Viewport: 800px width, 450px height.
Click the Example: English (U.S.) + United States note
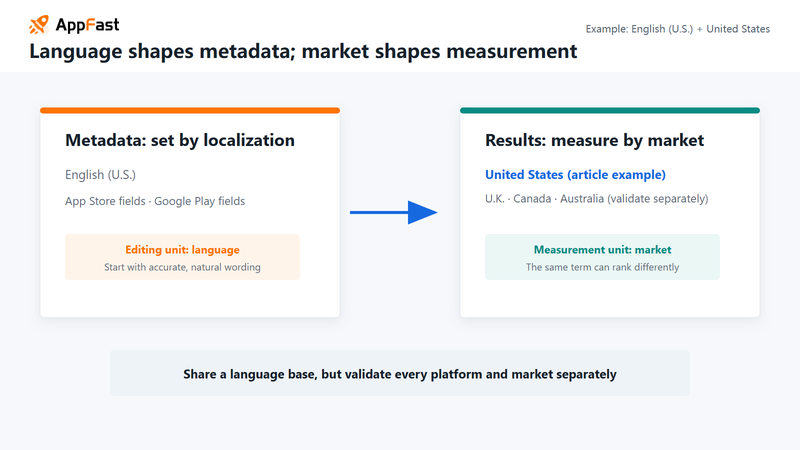678,29
